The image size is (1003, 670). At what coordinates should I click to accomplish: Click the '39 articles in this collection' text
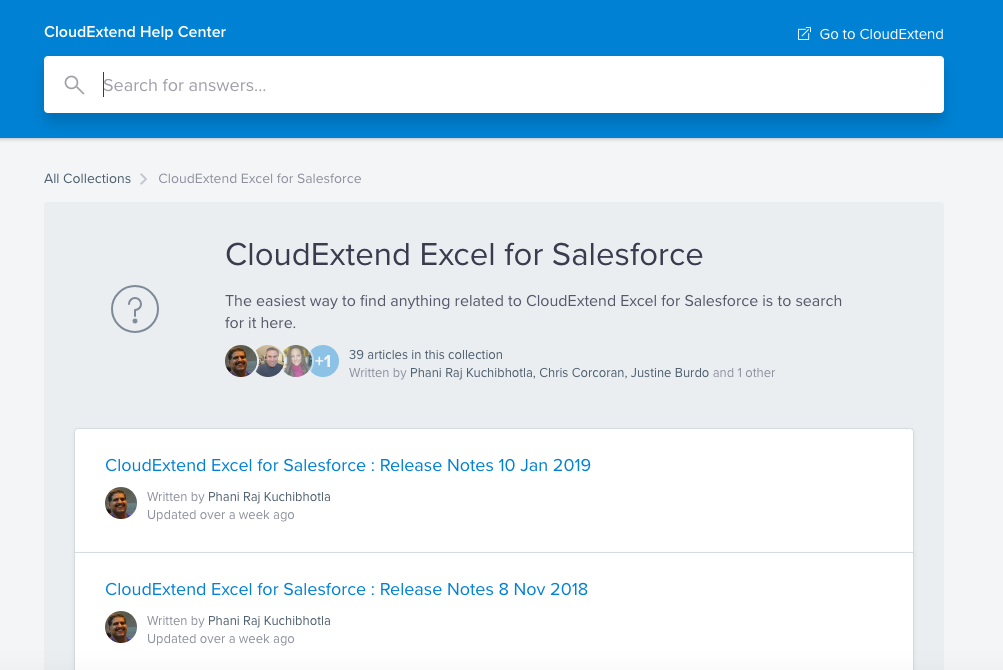pos(425,355)
